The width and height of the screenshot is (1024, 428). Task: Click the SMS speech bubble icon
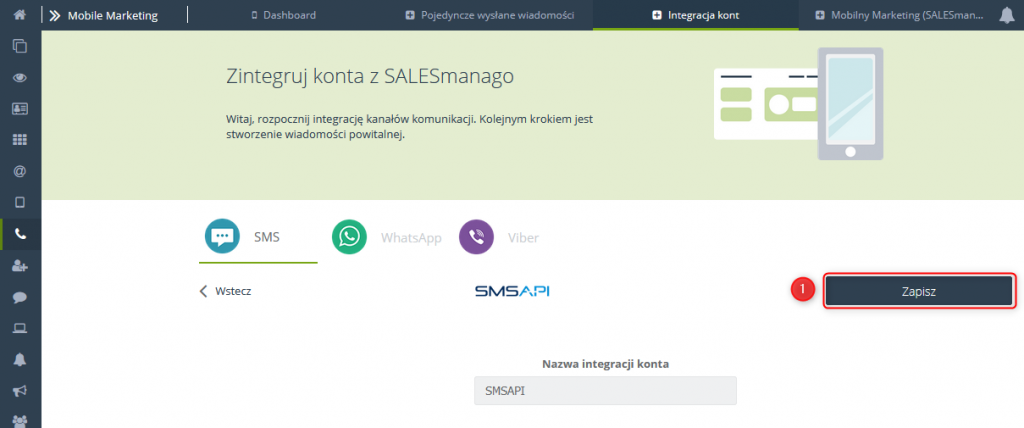coord(223,236)
